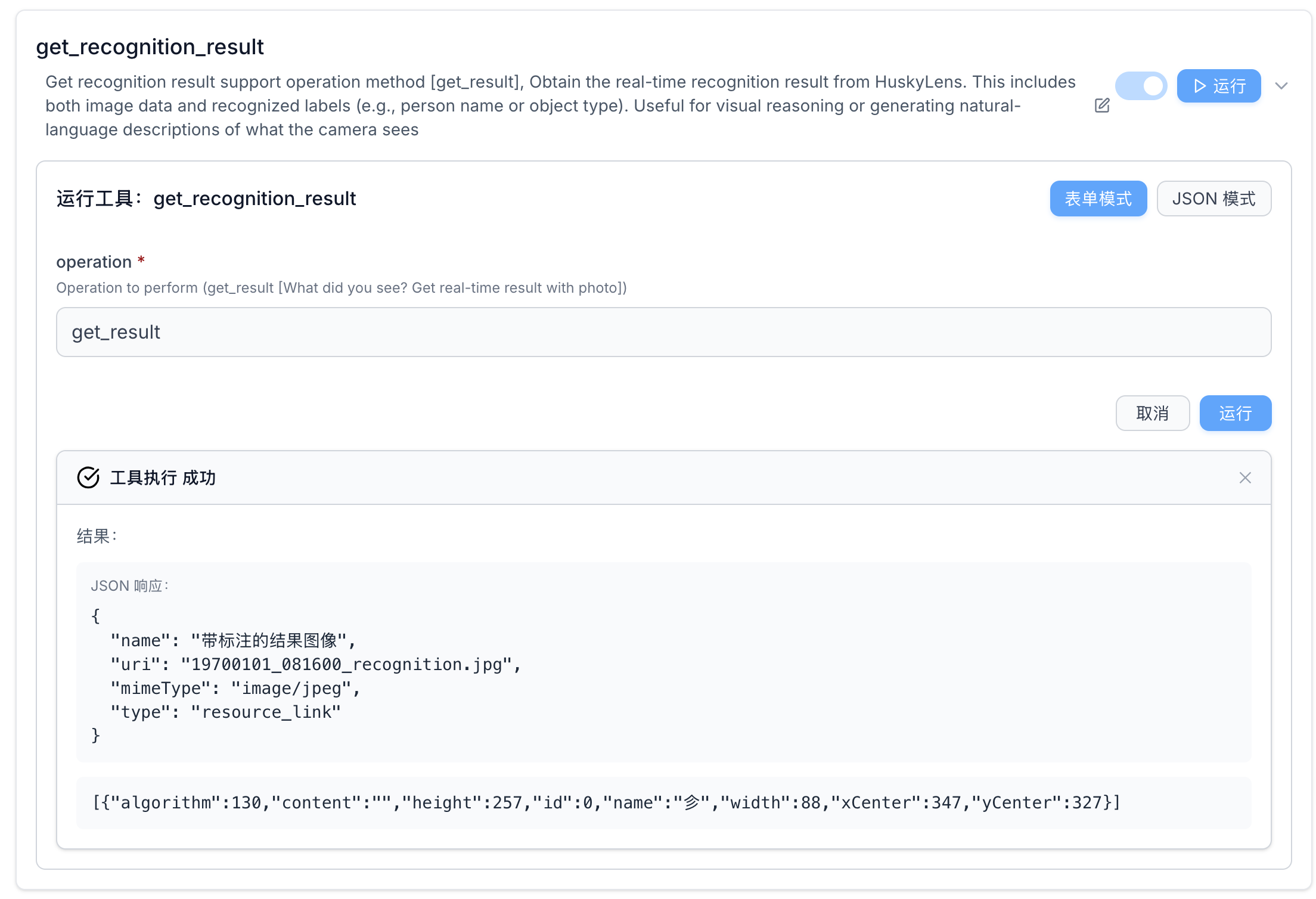Click the operation field label

[94, 262]
